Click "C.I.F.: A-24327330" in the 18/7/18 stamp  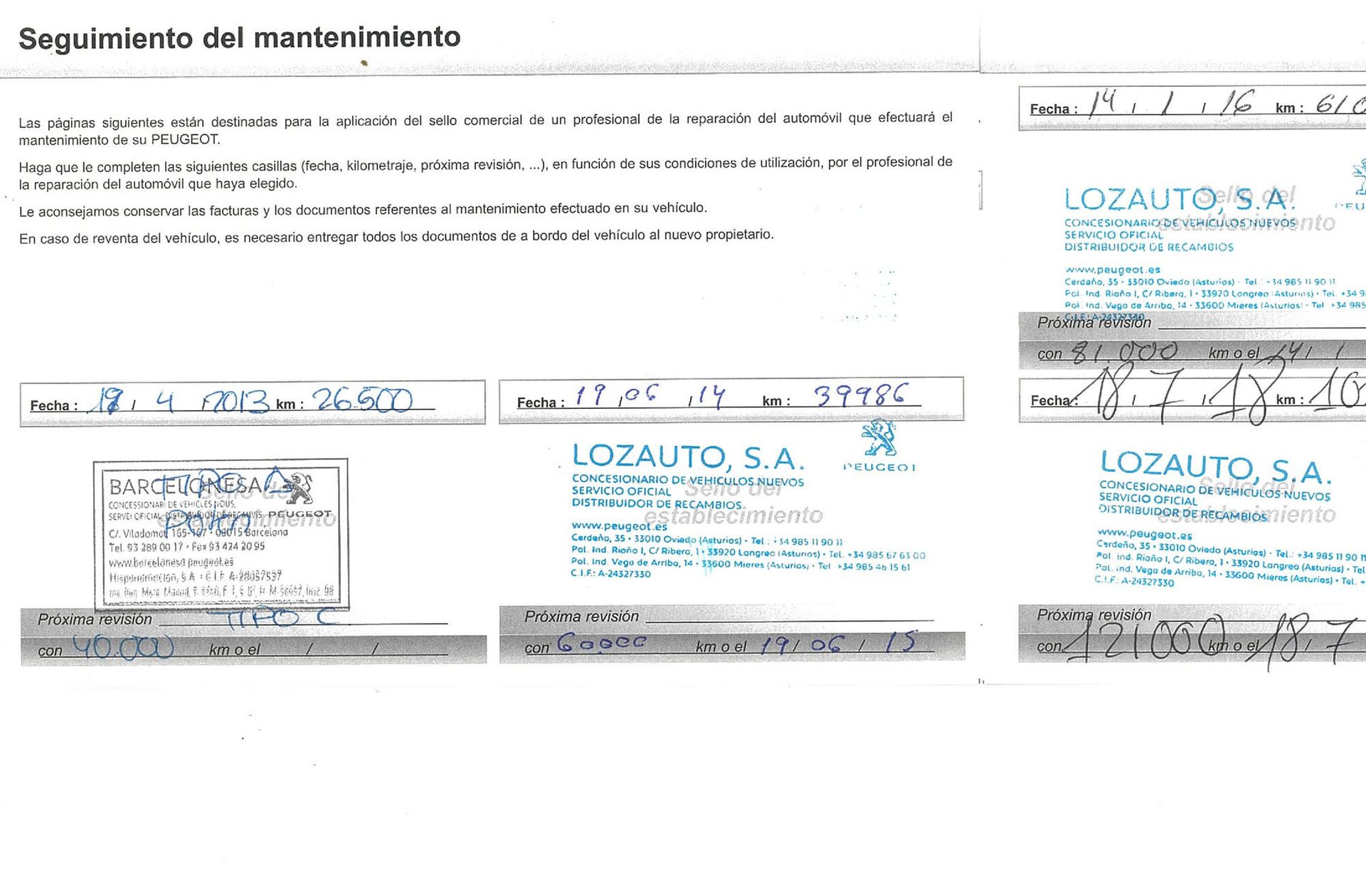click(x=1134, y=581)
